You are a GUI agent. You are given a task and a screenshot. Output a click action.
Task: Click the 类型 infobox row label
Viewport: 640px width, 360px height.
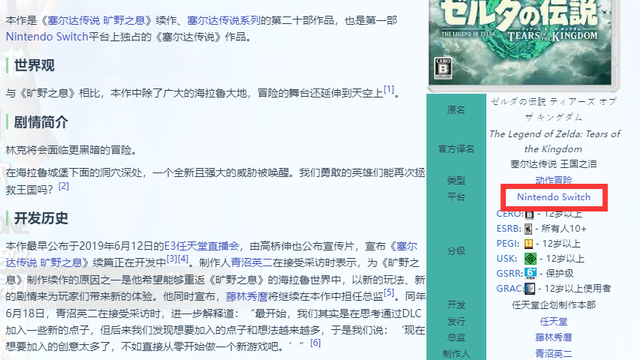(456, 180)
